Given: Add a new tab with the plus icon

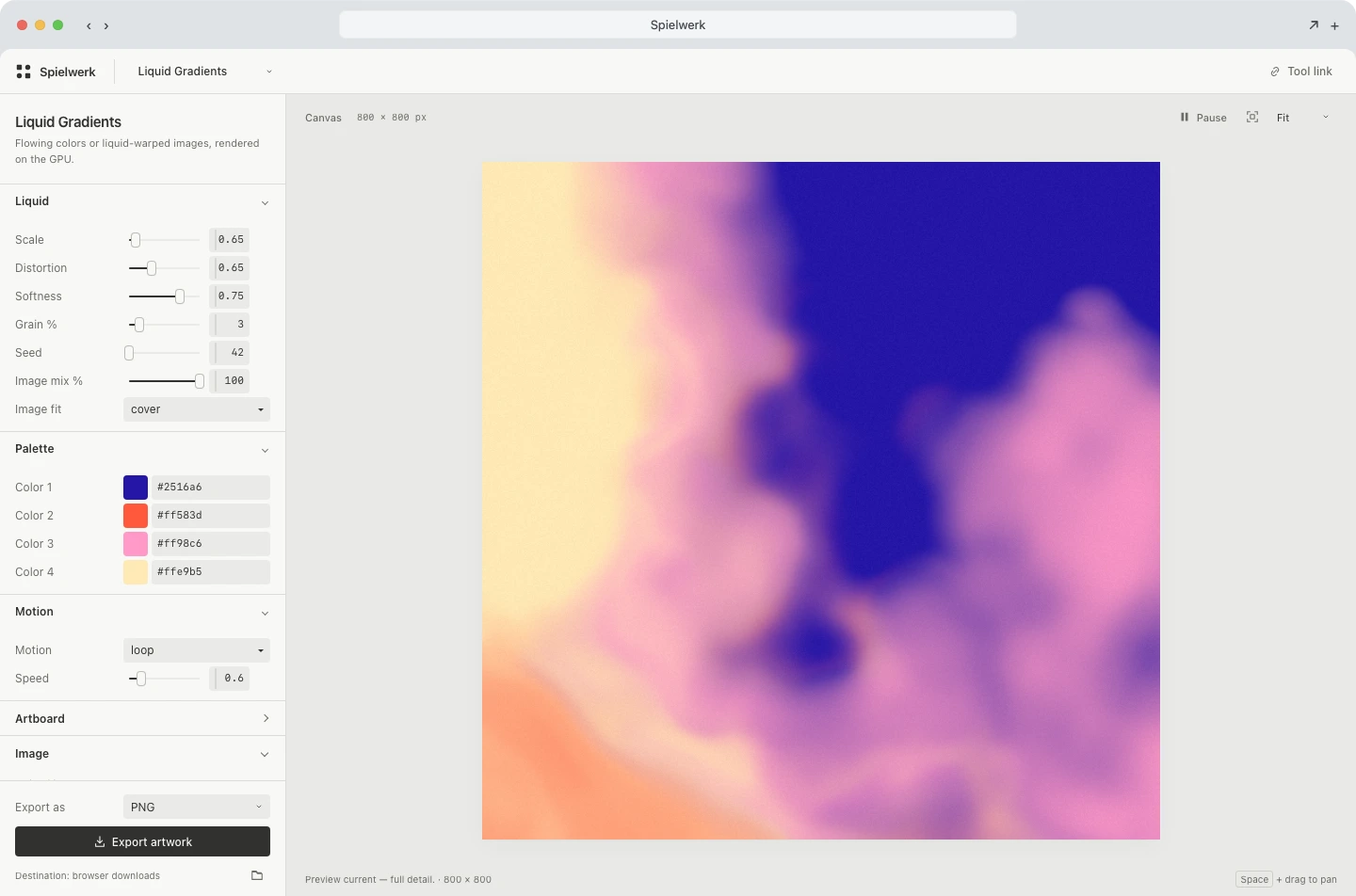Looking at the screenshot, I should 1334,25.
